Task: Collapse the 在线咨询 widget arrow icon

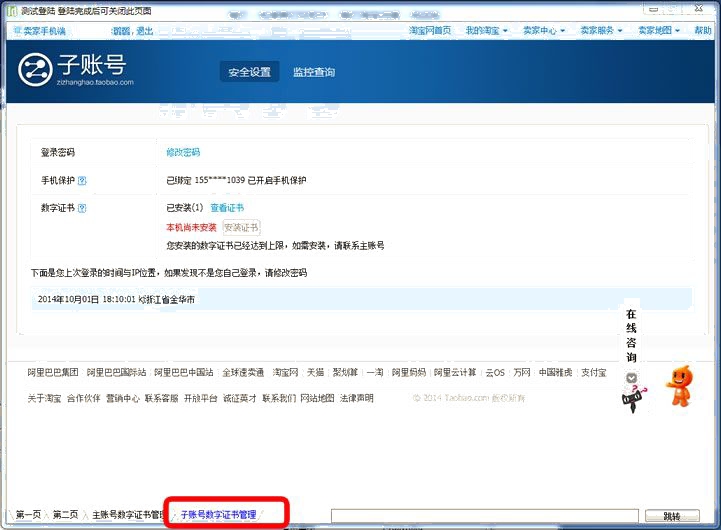Action: click(x=632, y=378)
